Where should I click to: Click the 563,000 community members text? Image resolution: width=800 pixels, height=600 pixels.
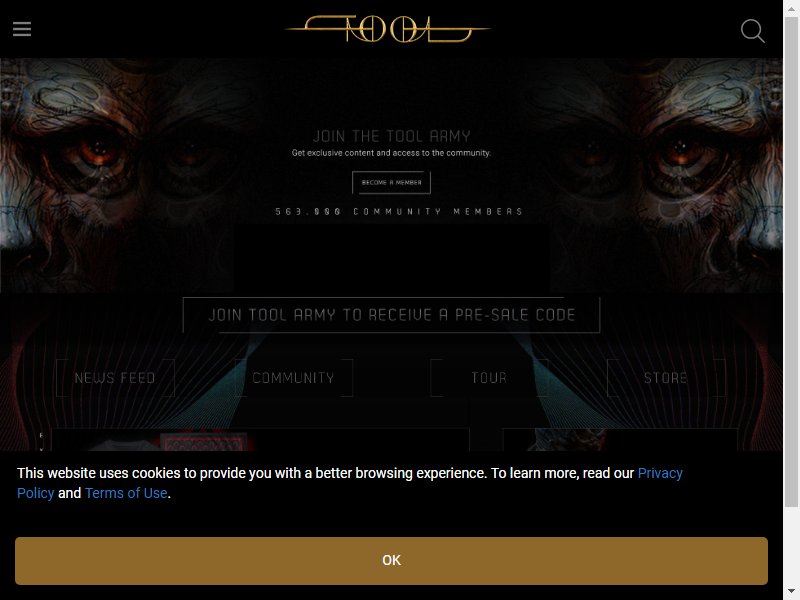(399, 211)
